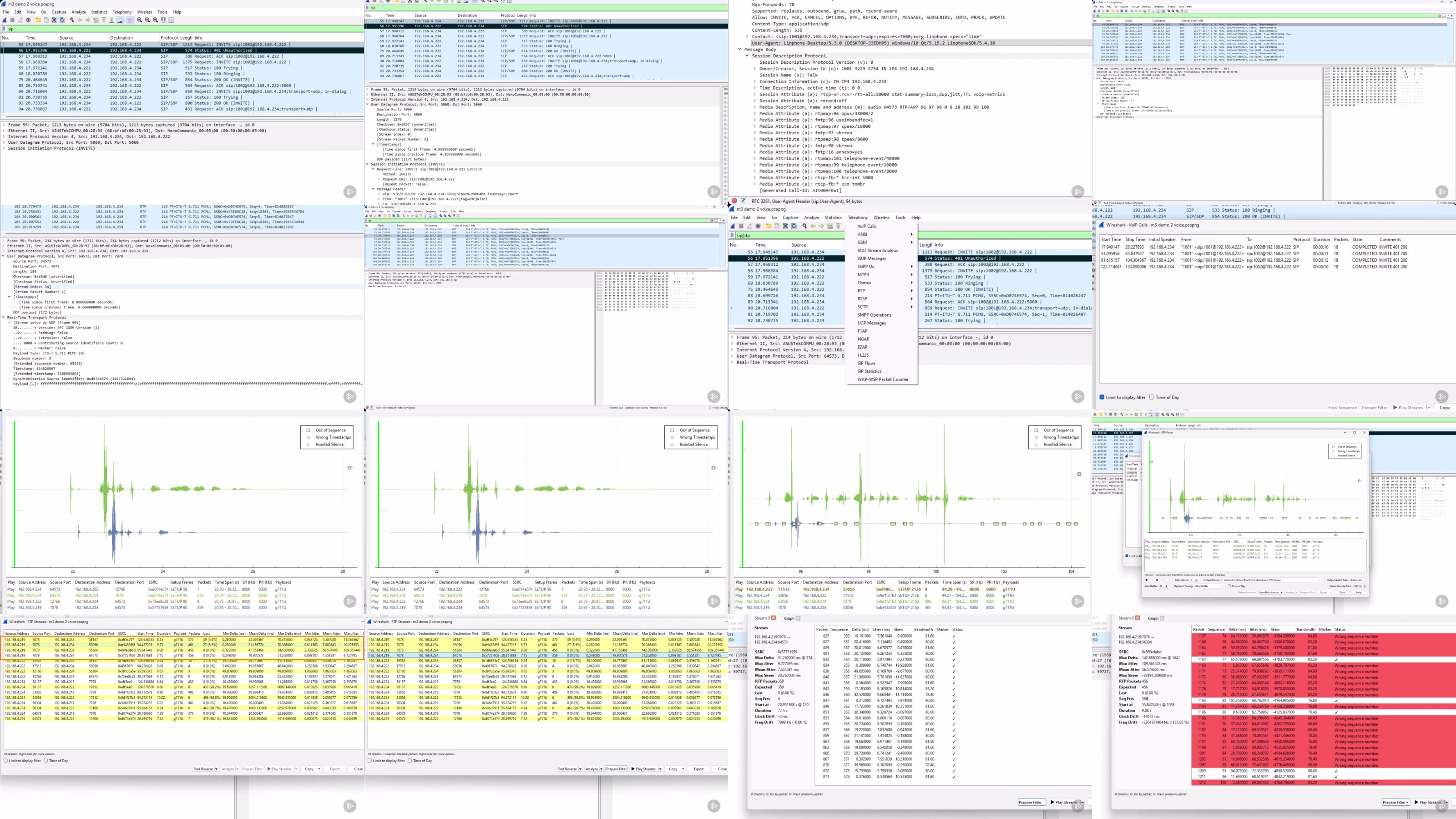The height and width of the screenshot is (819, 1456).
Task: Jump to the last packet in the 'sip' filter window toolbar
Action: pos(112,20)
